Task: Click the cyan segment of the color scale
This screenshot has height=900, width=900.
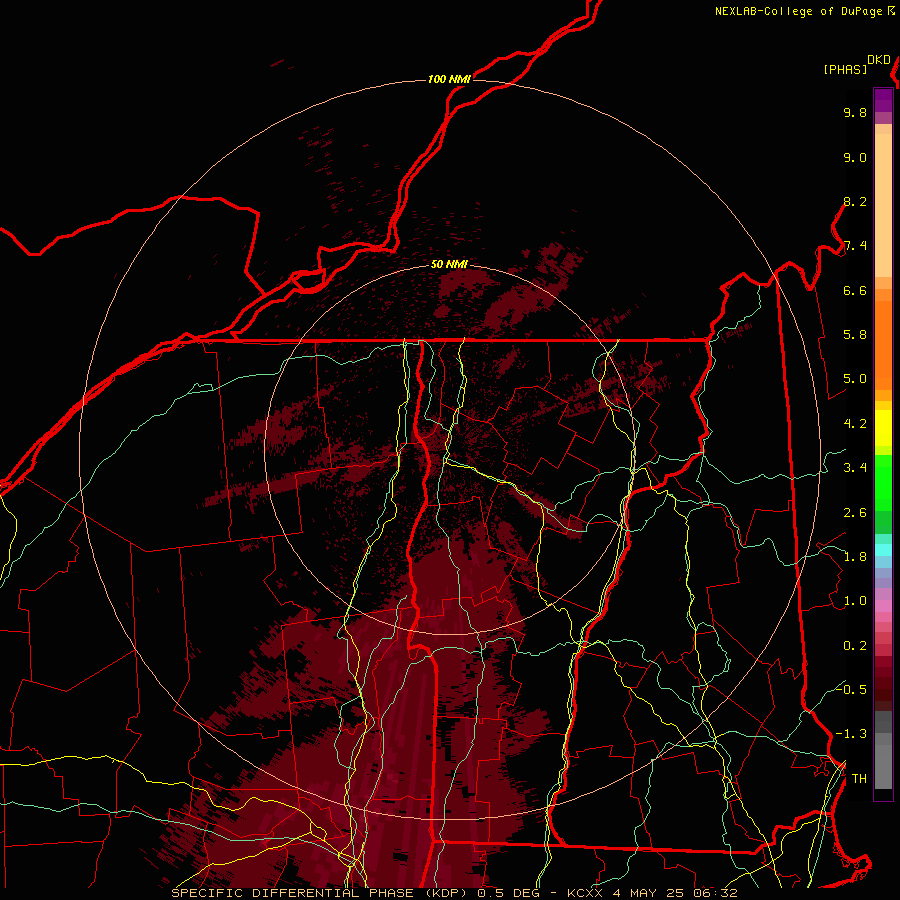Action: tap(883, 550)
